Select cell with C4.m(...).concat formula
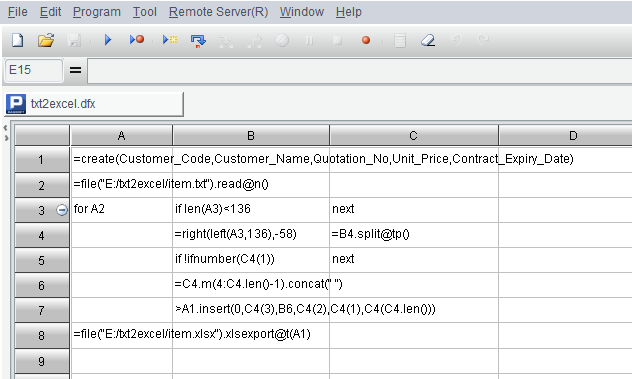This screenshot has height=379, width=632. 251,285
